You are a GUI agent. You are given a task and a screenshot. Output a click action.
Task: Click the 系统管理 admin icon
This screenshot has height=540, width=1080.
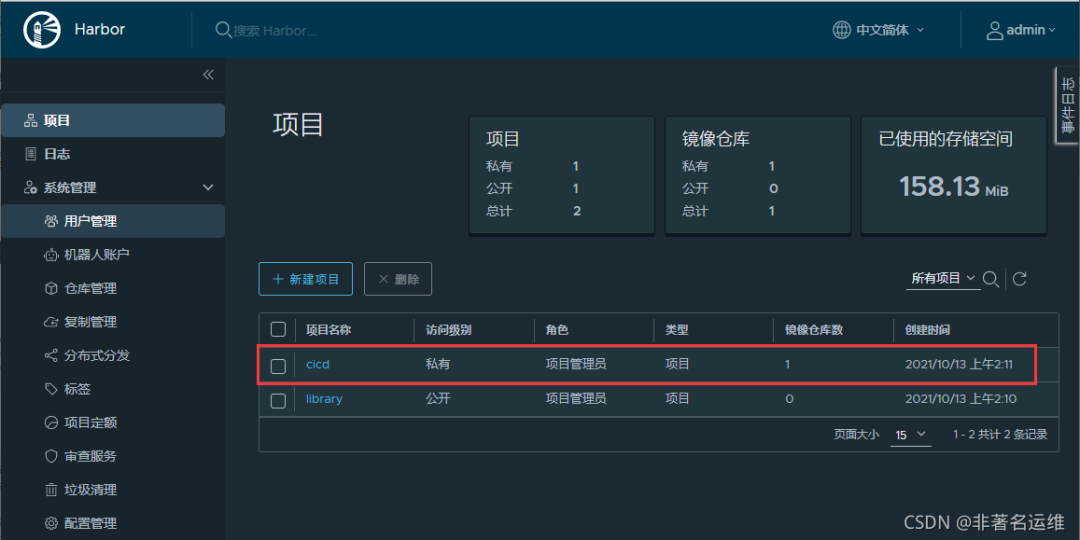pos(30,187)
